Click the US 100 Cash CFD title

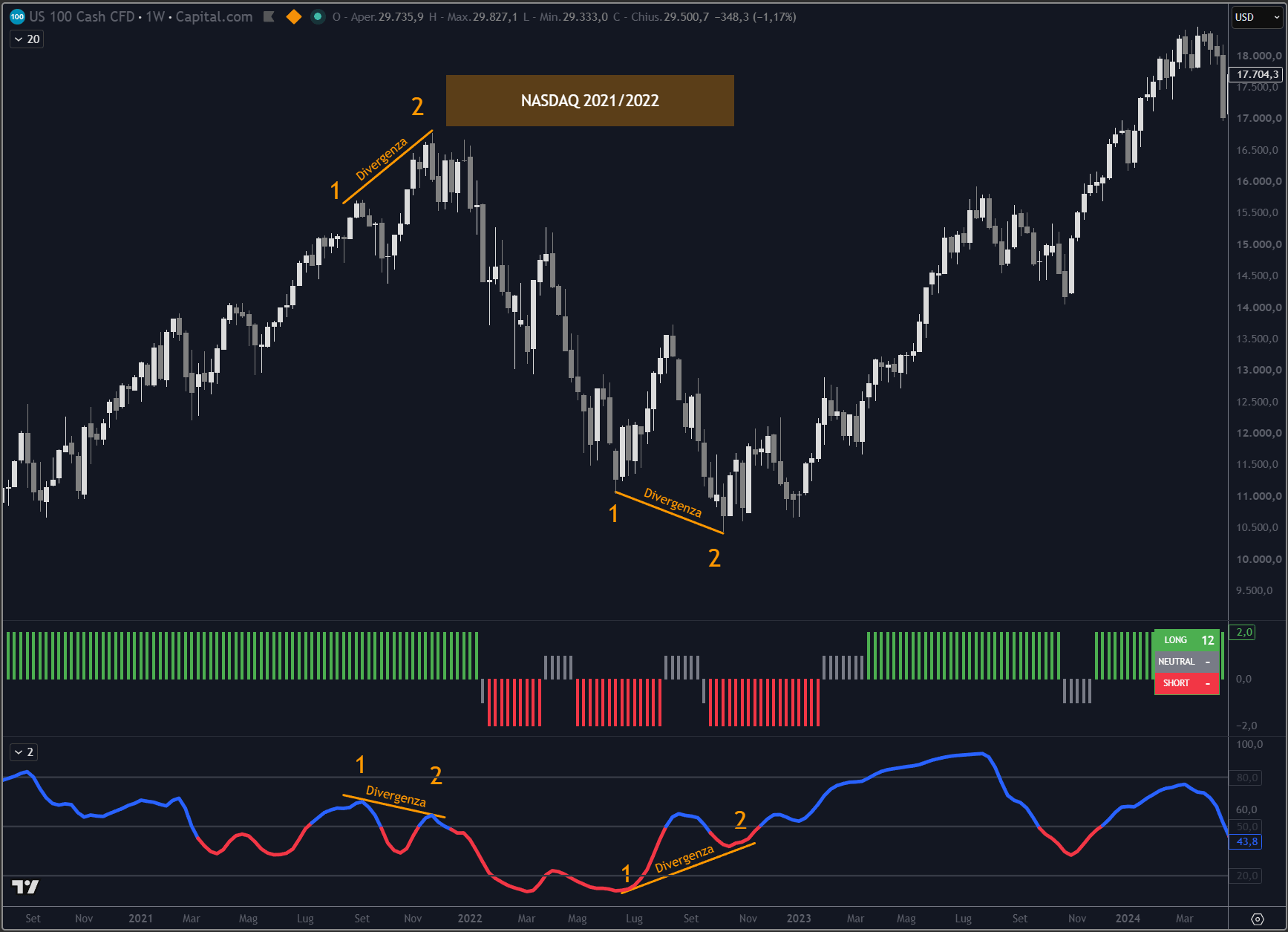tap(82, 16)
